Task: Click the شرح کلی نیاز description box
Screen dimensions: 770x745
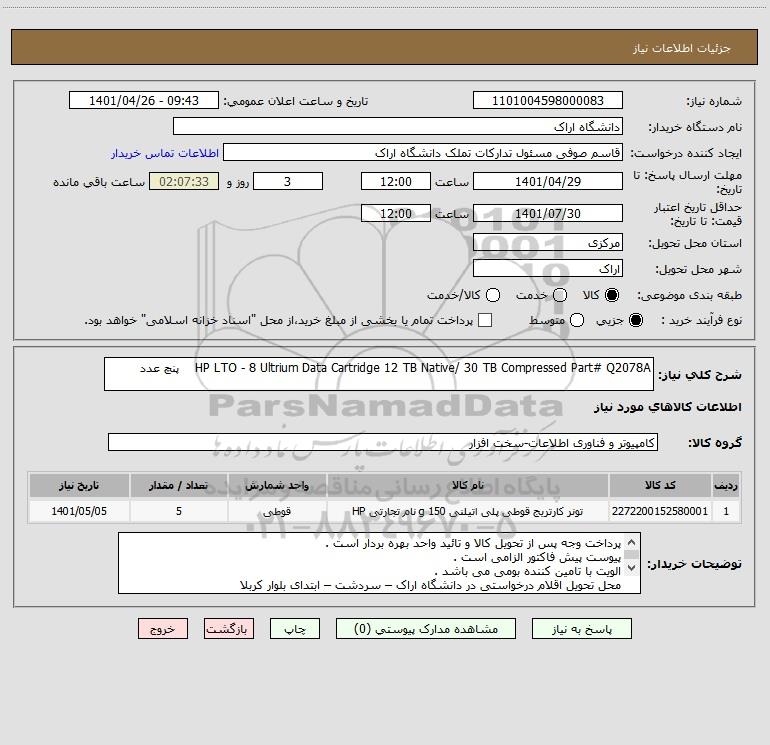Action: point(379,374)
